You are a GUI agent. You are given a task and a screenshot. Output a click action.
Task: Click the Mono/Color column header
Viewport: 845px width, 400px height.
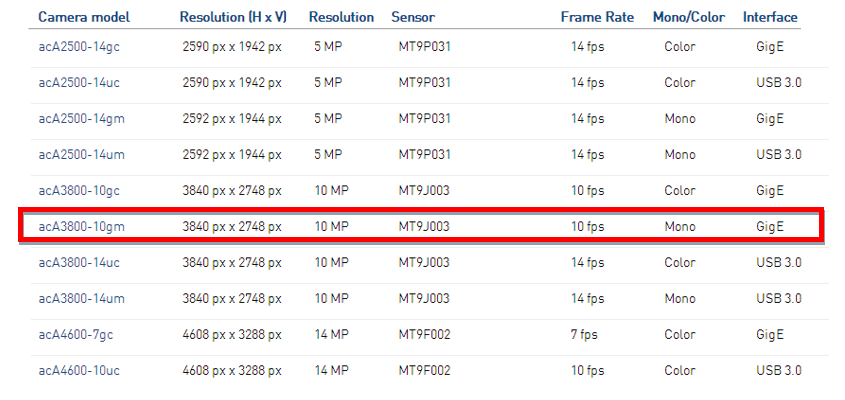tap(689, 17)
